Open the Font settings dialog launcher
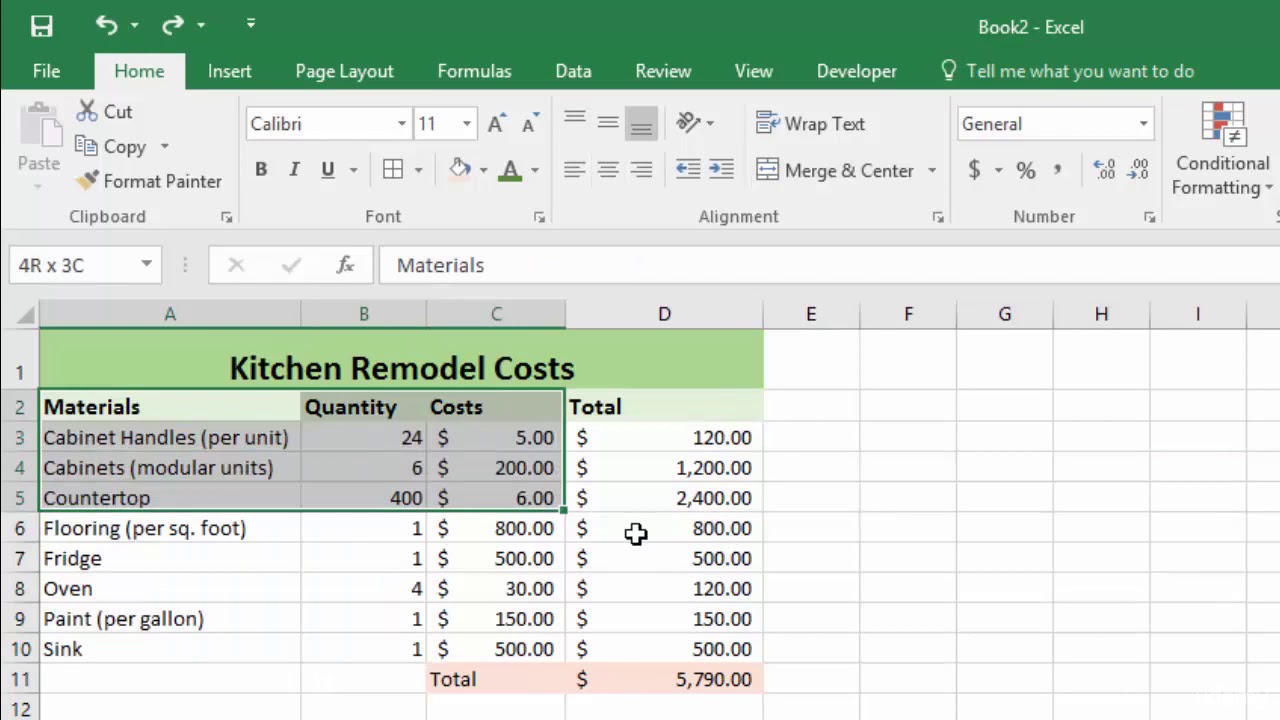The height and width of the screenshot is (720, 1280). [x=539, y=217]
